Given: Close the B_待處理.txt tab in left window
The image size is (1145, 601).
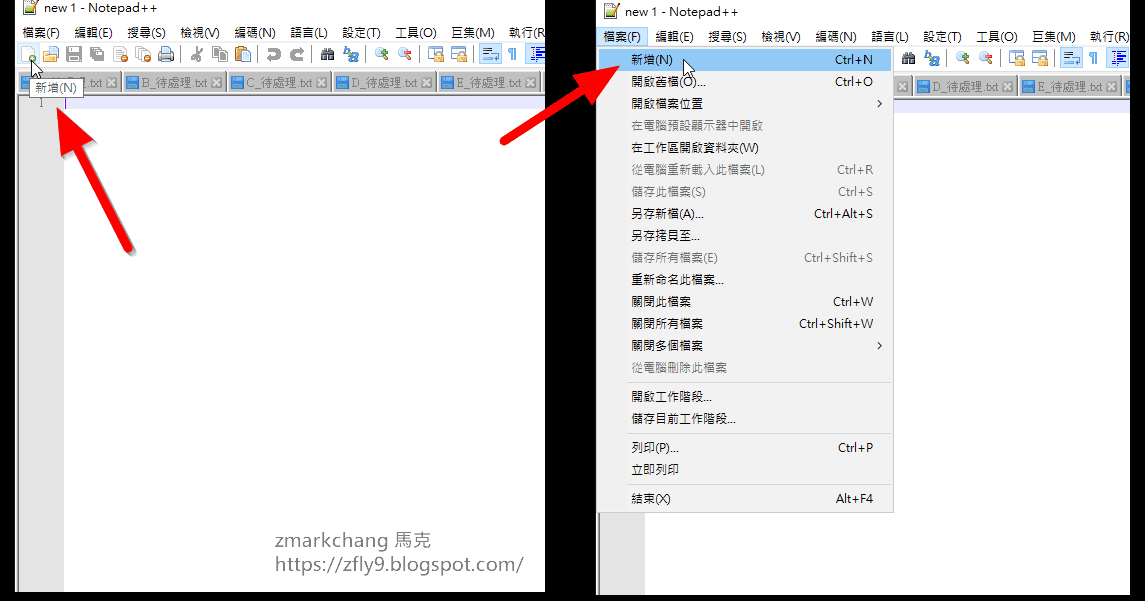Looking at the screenshot, I should tap(216, 83).
